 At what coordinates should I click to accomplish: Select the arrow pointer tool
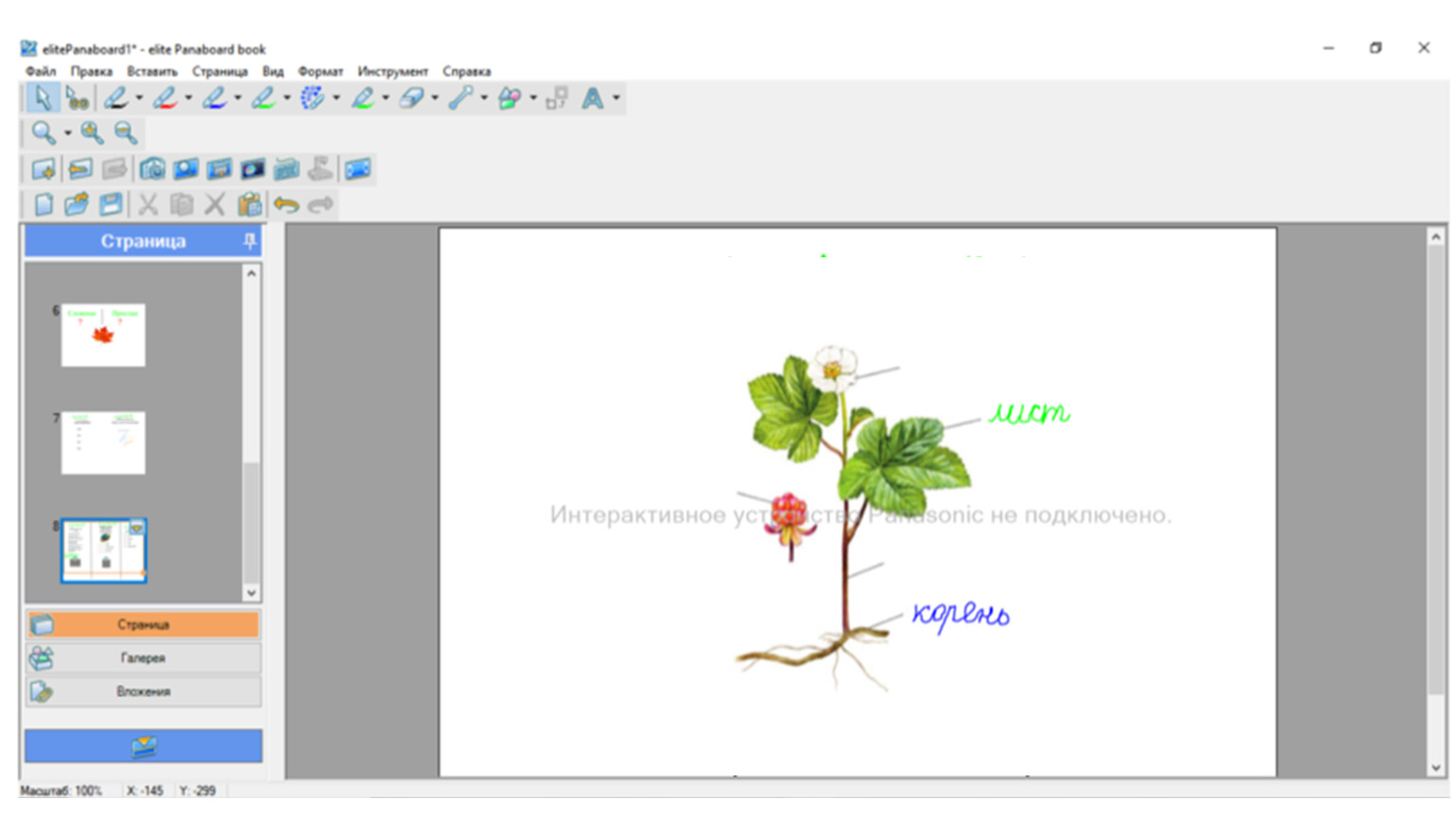[x=42, y=98]
